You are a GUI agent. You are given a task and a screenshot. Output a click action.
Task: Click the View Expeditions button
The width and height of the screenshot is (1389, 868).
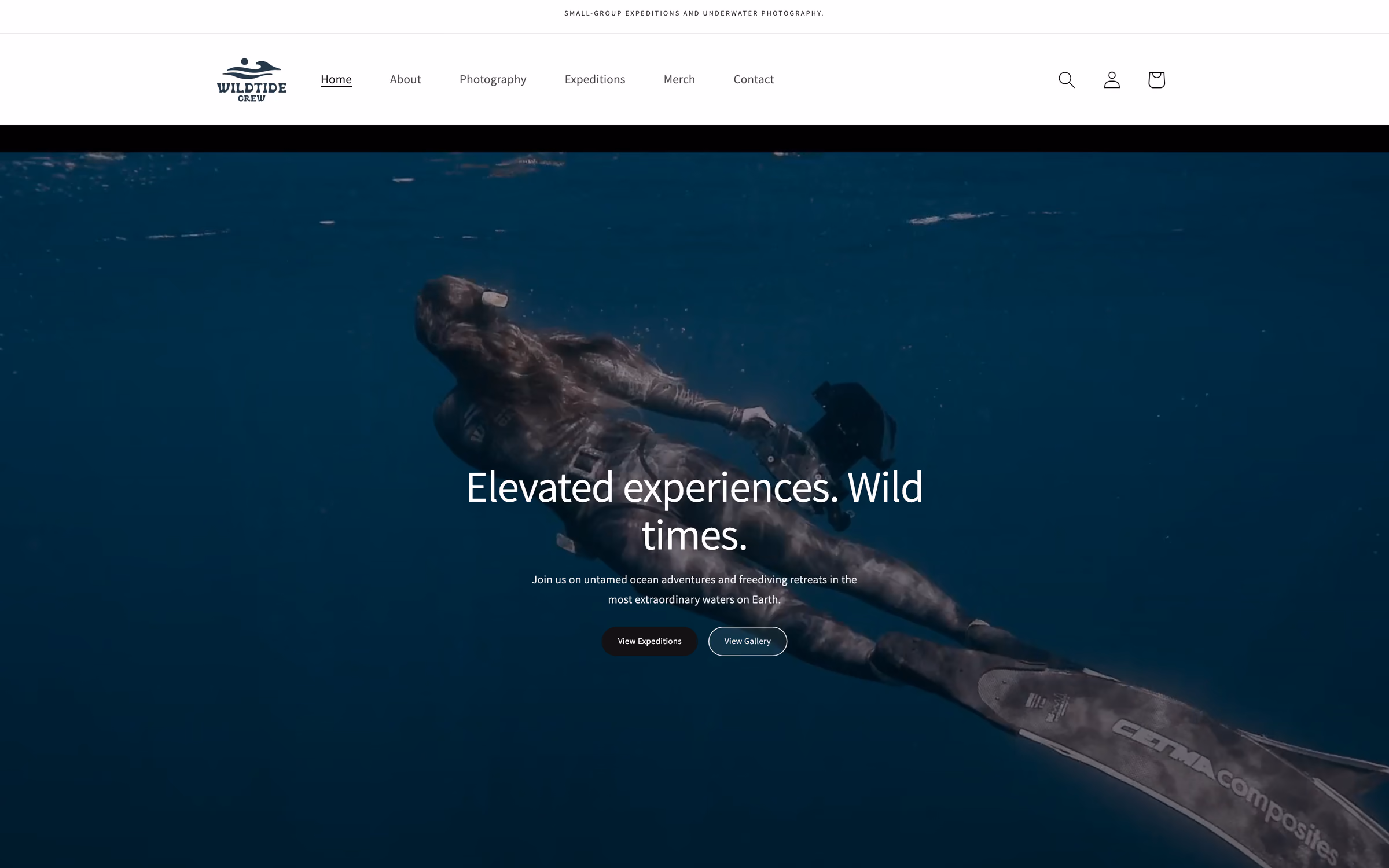coord(649,641)
